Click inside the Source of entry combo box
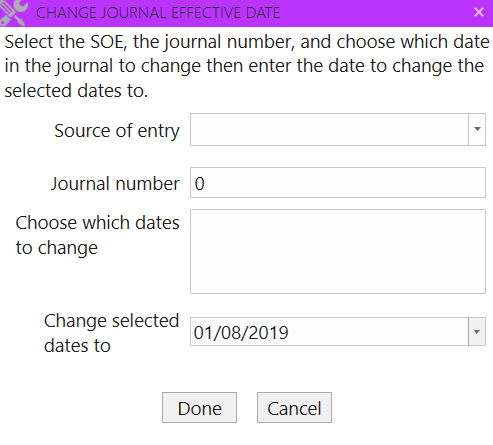Image resolution: width=493 pixels, height=445 pixels. (329, 129)
